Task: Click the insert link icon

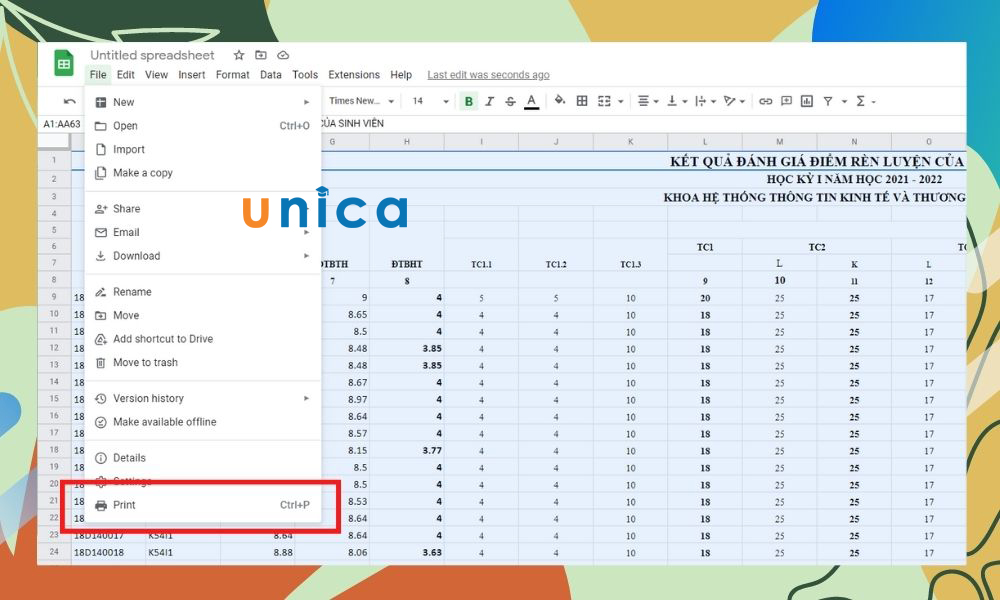Action: point(765,101)
